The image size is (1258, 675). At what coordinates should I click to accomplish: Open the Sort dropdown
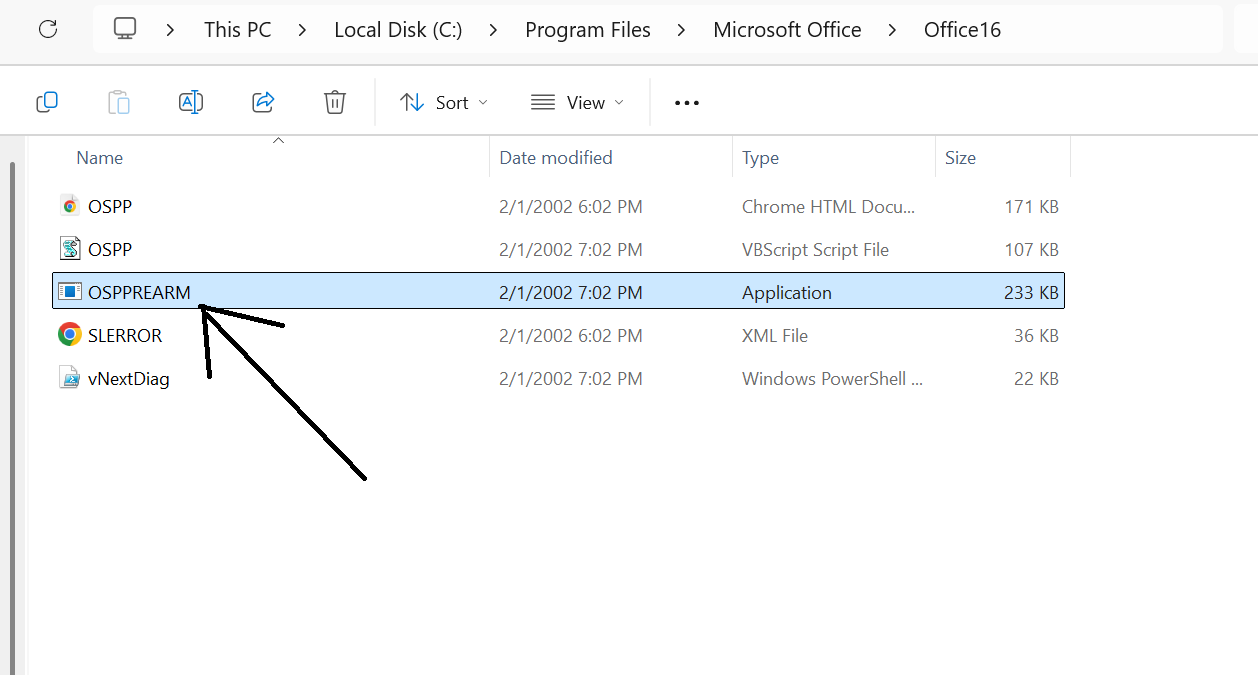click(x=443, y=101)
